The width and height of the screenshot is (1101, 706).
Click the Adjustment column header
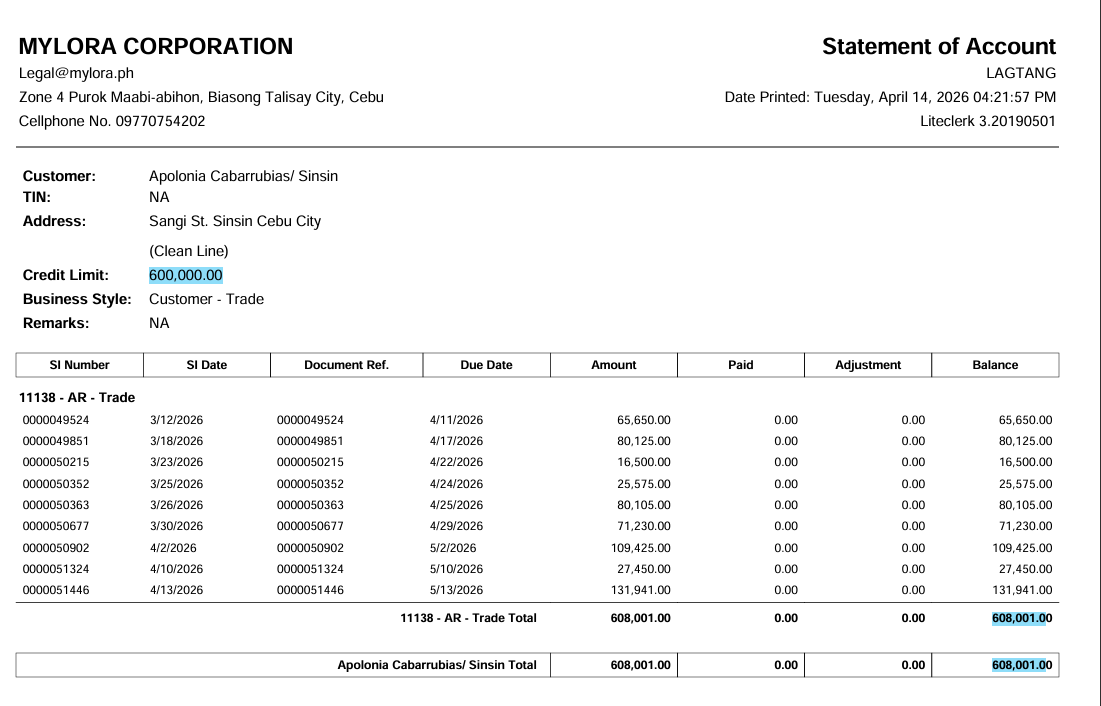coord(867,365)
